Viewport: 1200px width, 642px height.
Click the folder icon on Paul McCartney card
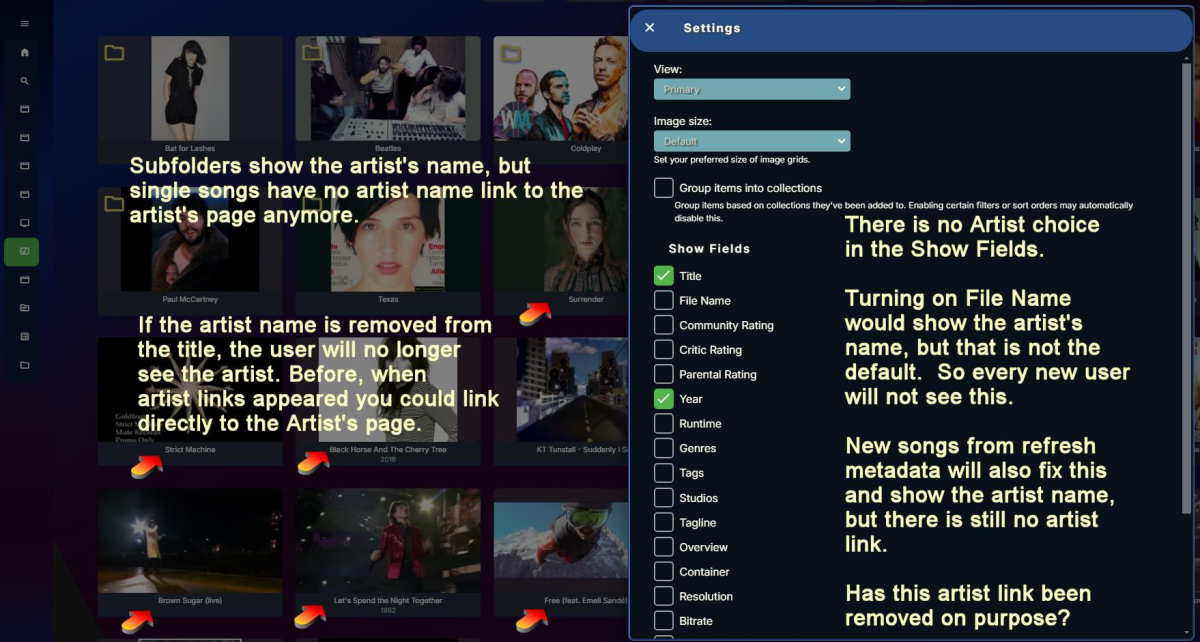click(x=115, y=204)
